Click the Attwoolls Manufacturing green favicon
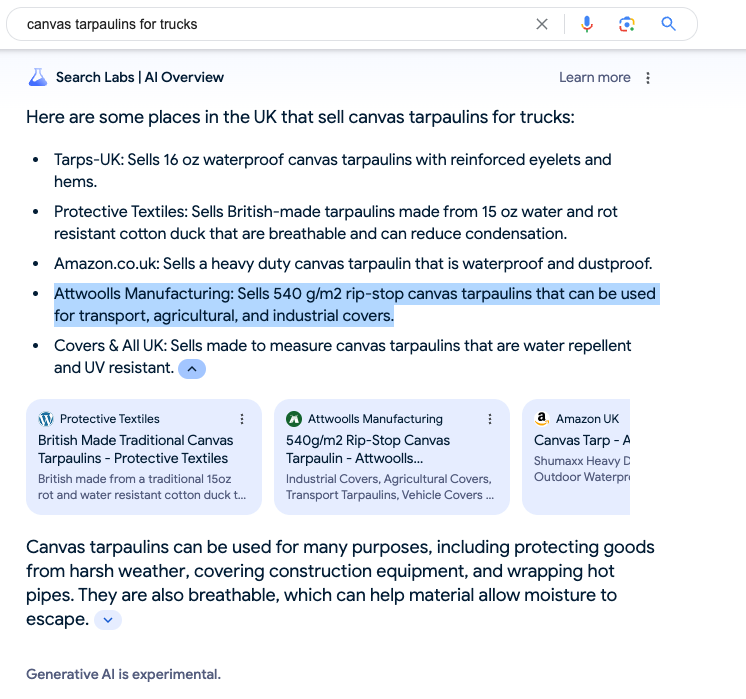This screenshot has width=746, height=699. click(x=294, y=419)
